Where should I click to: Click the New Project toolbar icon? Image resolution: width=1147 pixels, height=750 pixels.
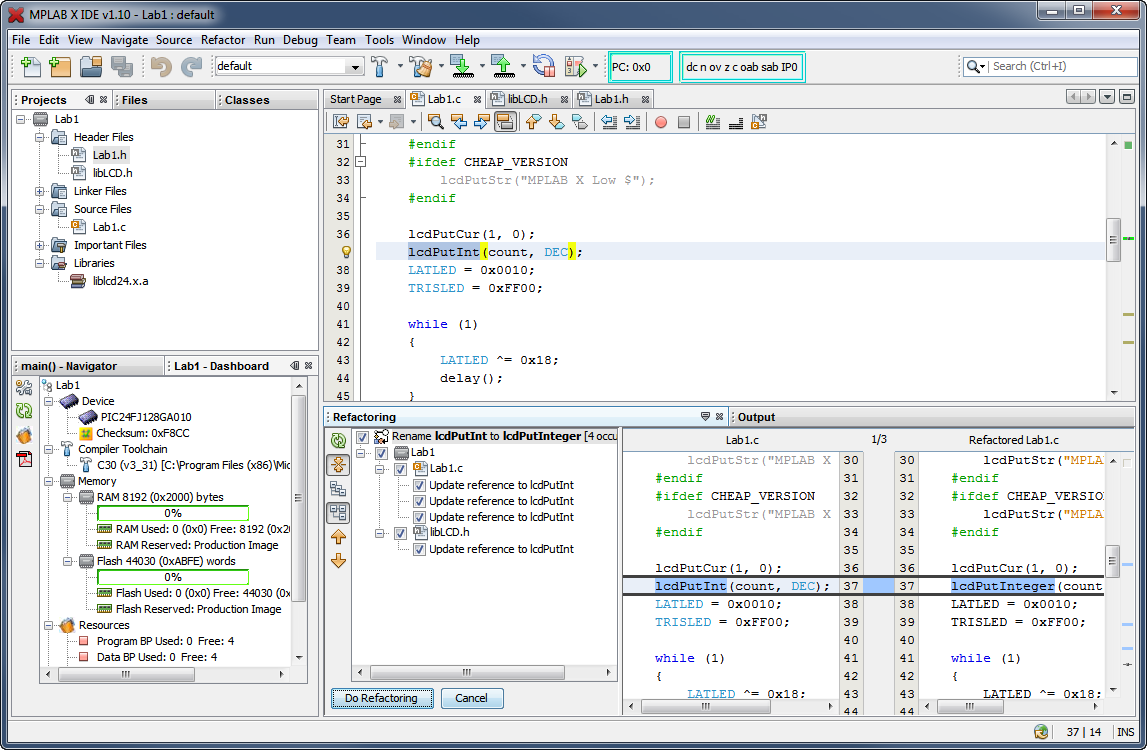tap(60, 67)
